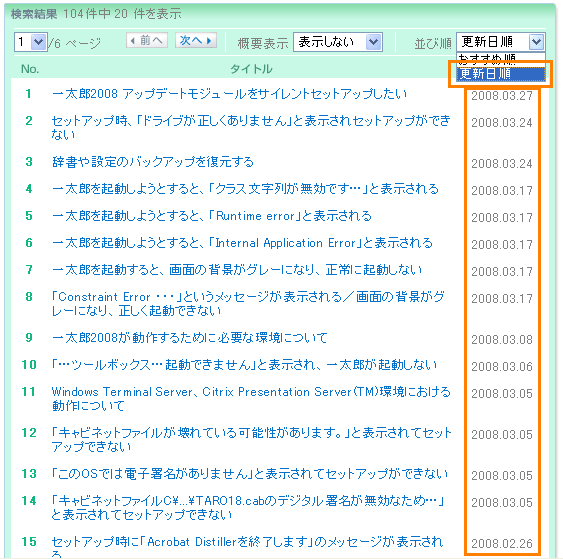Open the 概要表示 dropdown showing 表示しない

pyautogui.click(x=338, y=42)
